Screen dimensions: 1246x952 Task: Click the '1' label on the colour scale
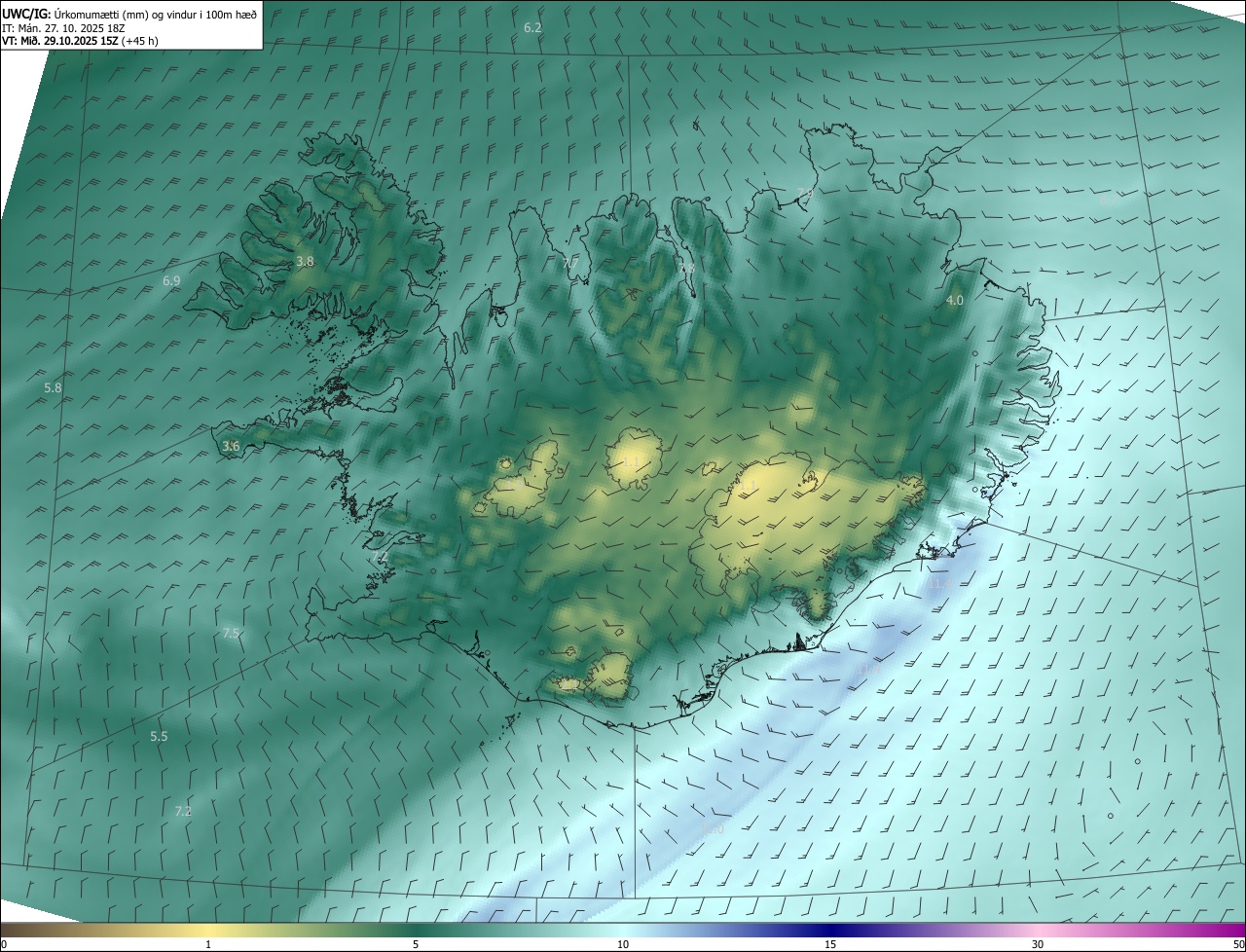(208, 944)
